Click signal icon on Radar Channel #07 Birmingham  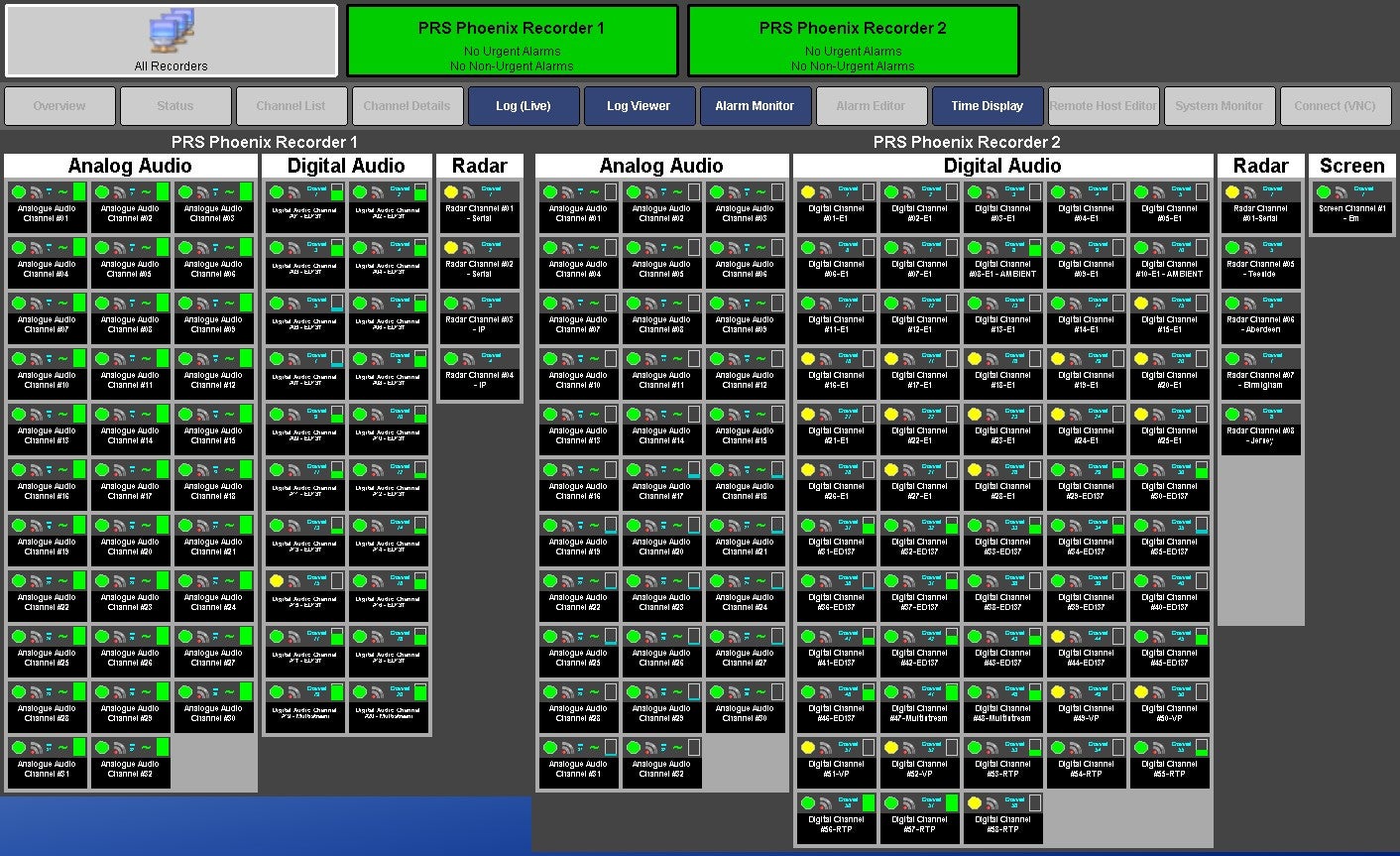point(1248,359)
